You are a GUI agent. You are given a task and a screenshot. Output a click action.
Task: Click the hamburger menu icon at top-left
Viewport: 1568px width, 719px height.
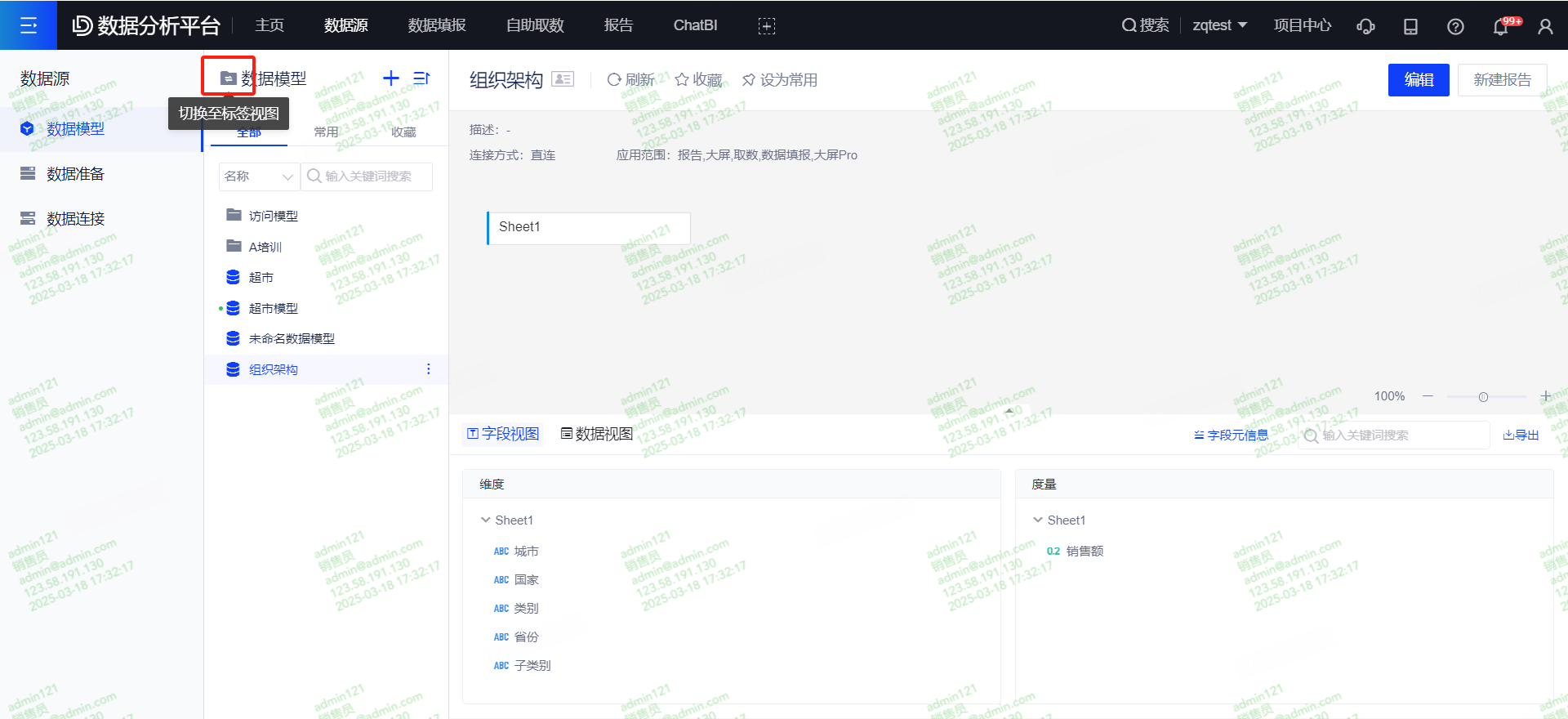click(x=29, y=25)
